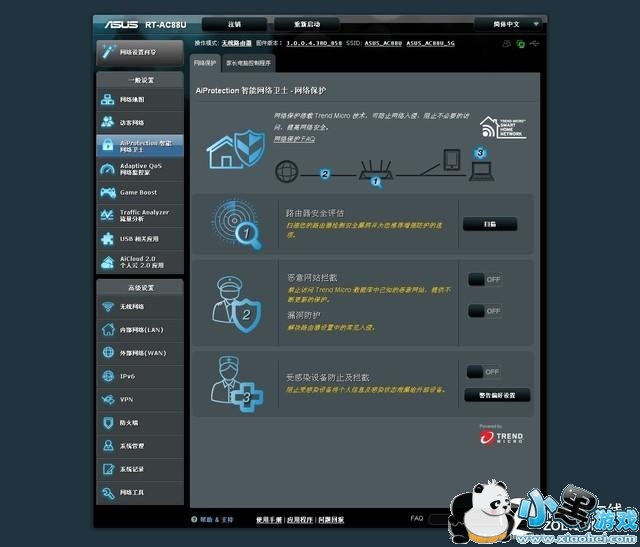Click the laptop icon in the diagram
640x547 pixels.
[x=482, y=171]
